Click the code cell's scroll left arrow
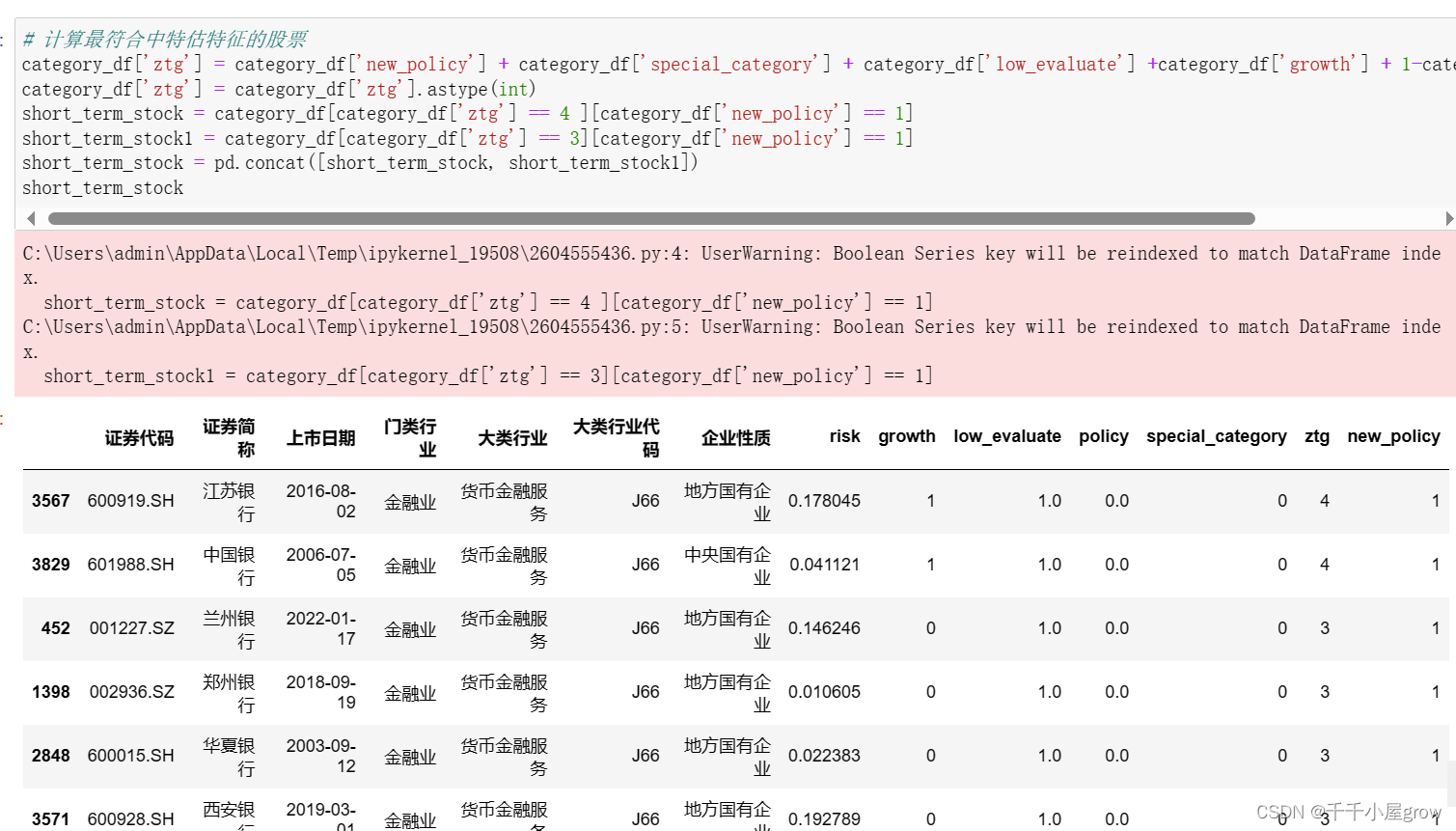The height and width of the screenshot is (831, 1456). (31, 218)
